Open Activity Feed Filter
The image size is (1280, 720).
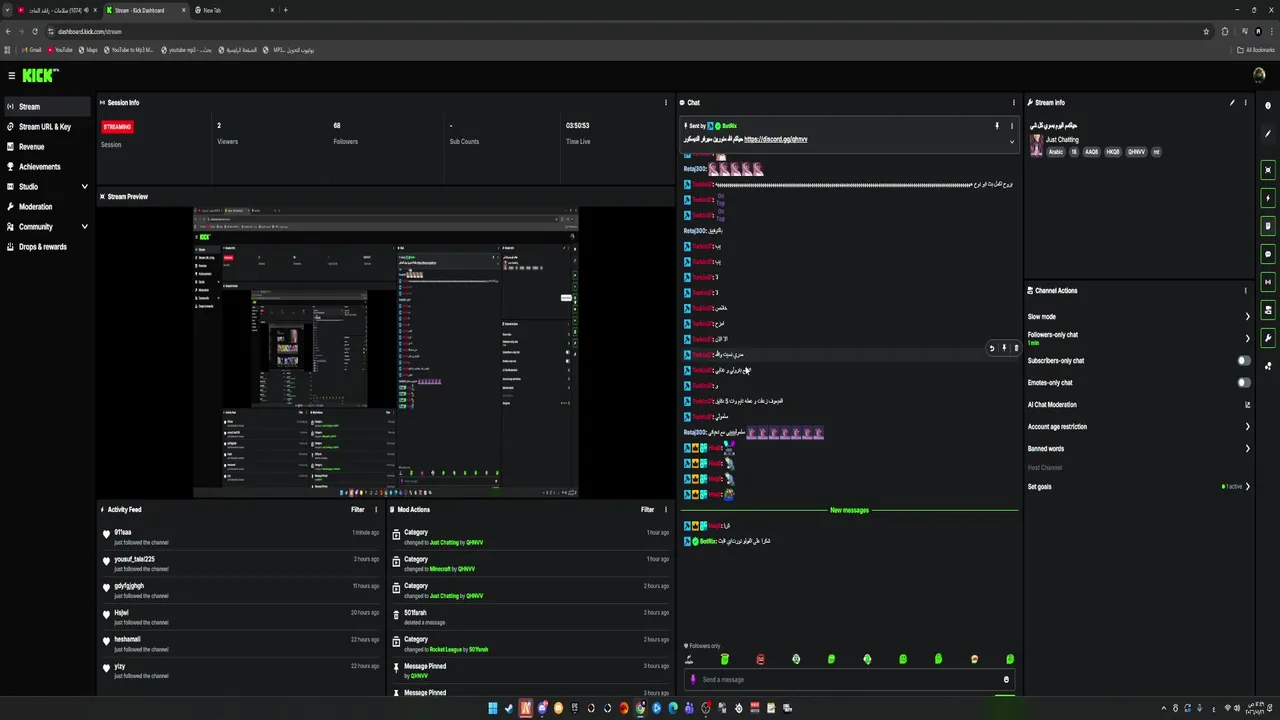click(x=358, y=509)
